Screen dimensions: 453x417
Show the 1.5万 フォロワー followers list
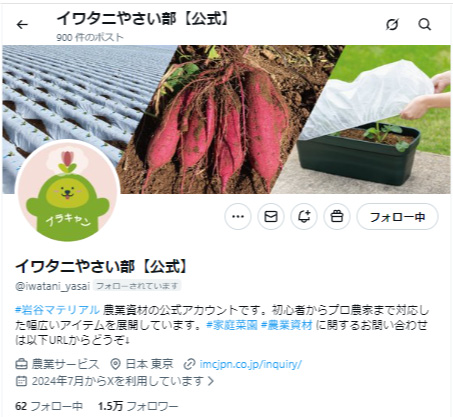[x=138, y=406]
